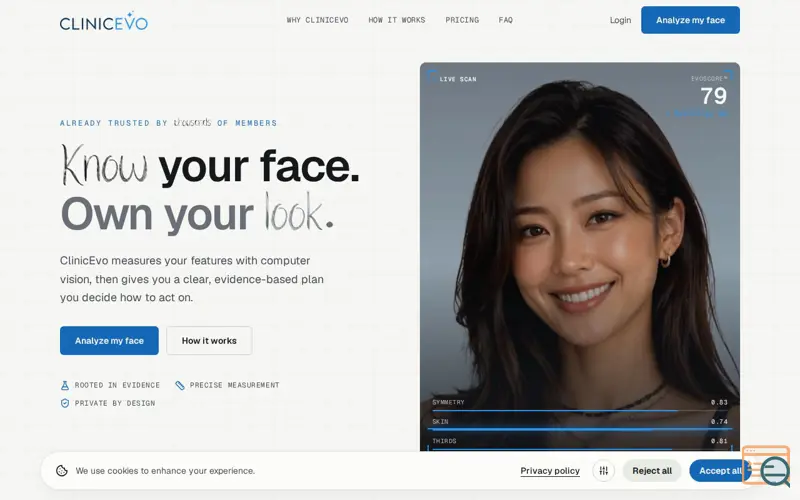800x500 pixels.
Task: Open cookie preferences sliders icon
Action: (604, 470)
